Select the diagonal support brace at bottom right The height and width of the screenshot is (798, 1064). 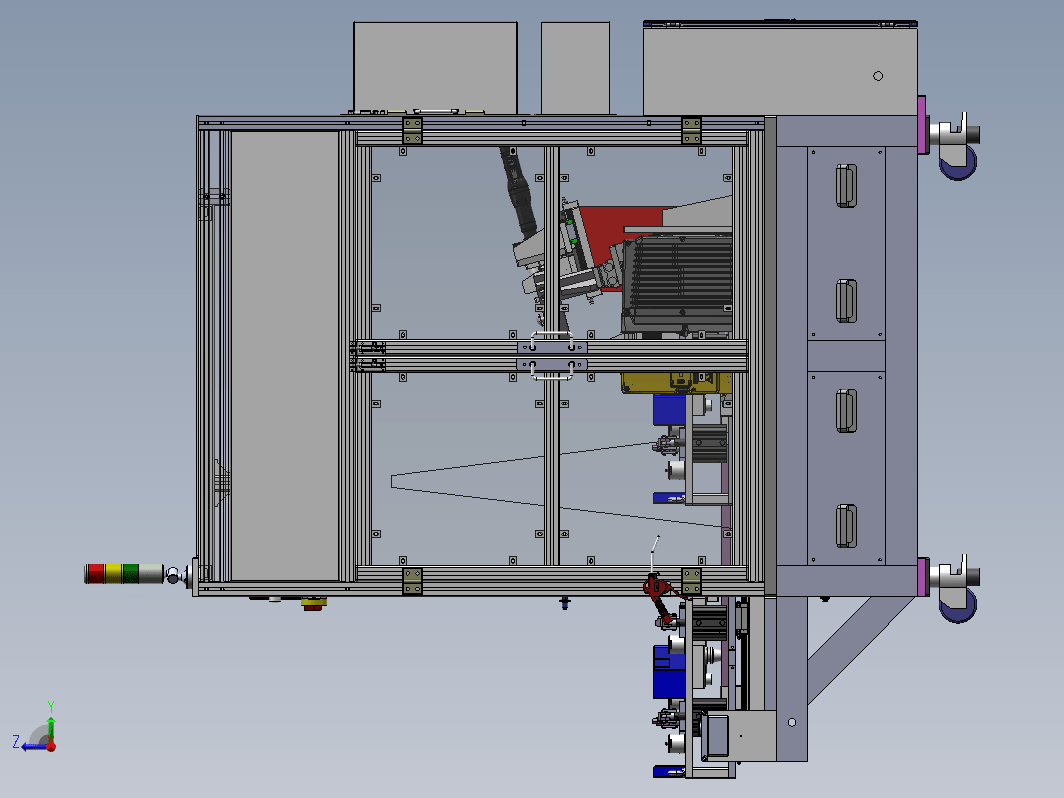click(x=860, y=650)
